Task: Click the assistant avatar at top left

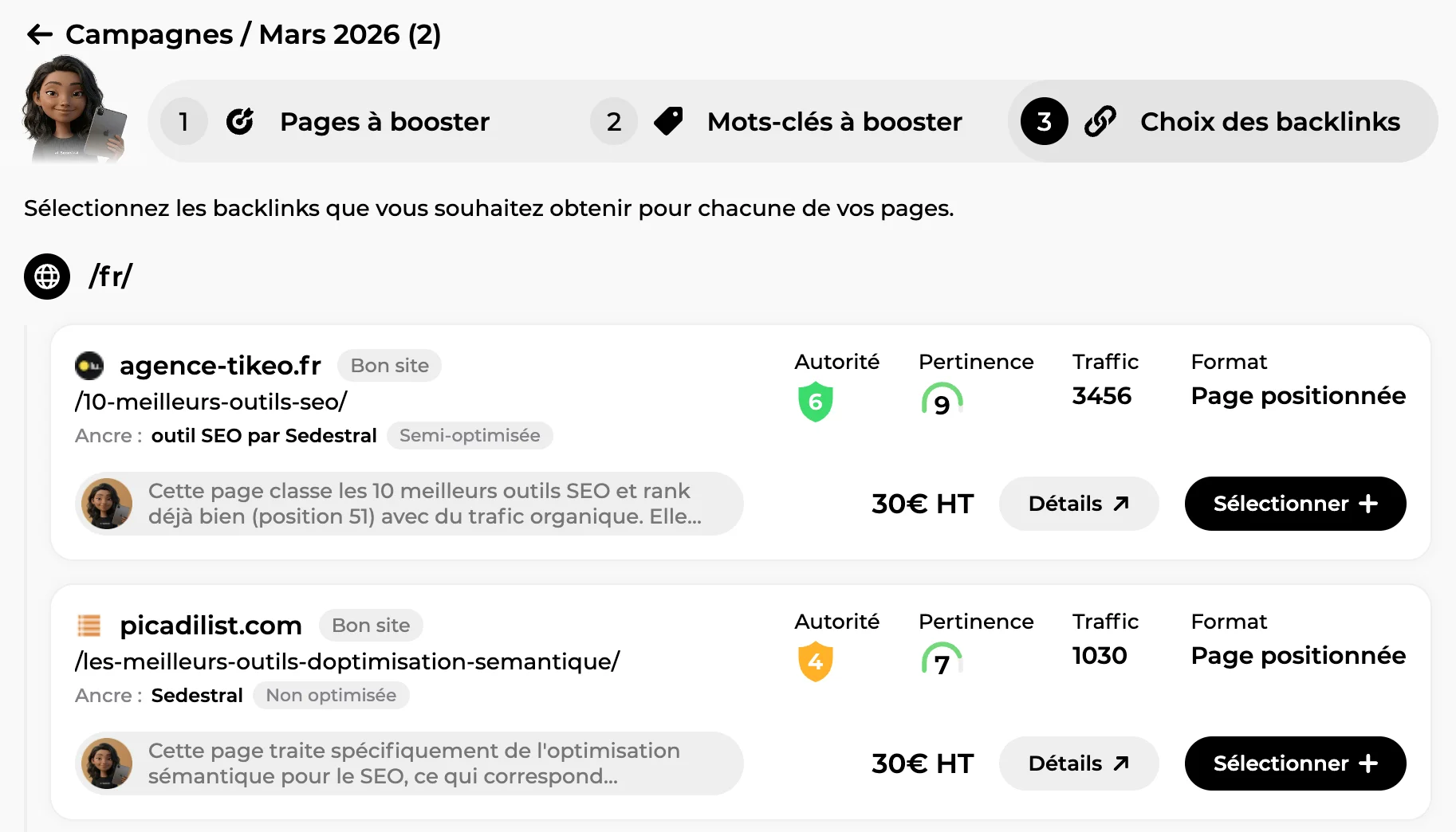Action: [x=73, y=108]
